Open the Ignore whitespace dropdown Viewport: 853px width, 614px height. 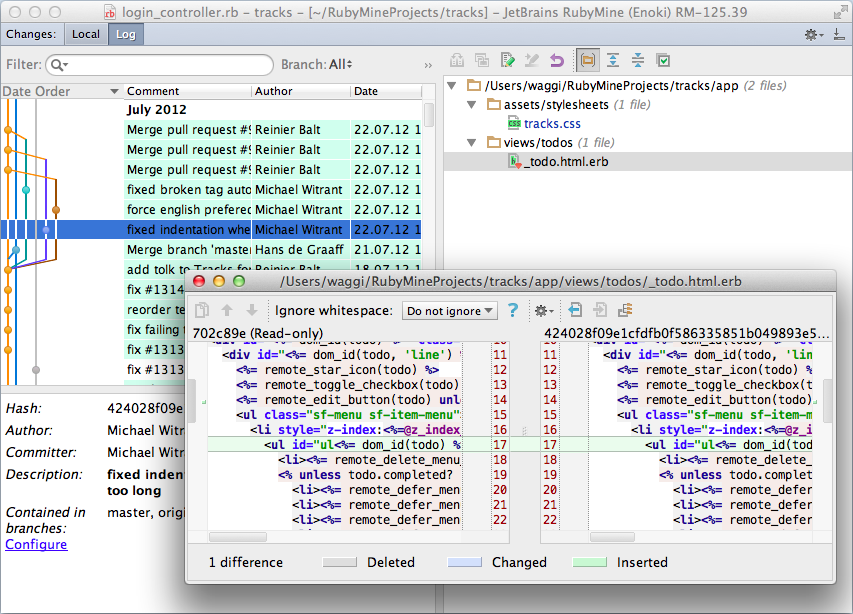[x=449, y=311]
